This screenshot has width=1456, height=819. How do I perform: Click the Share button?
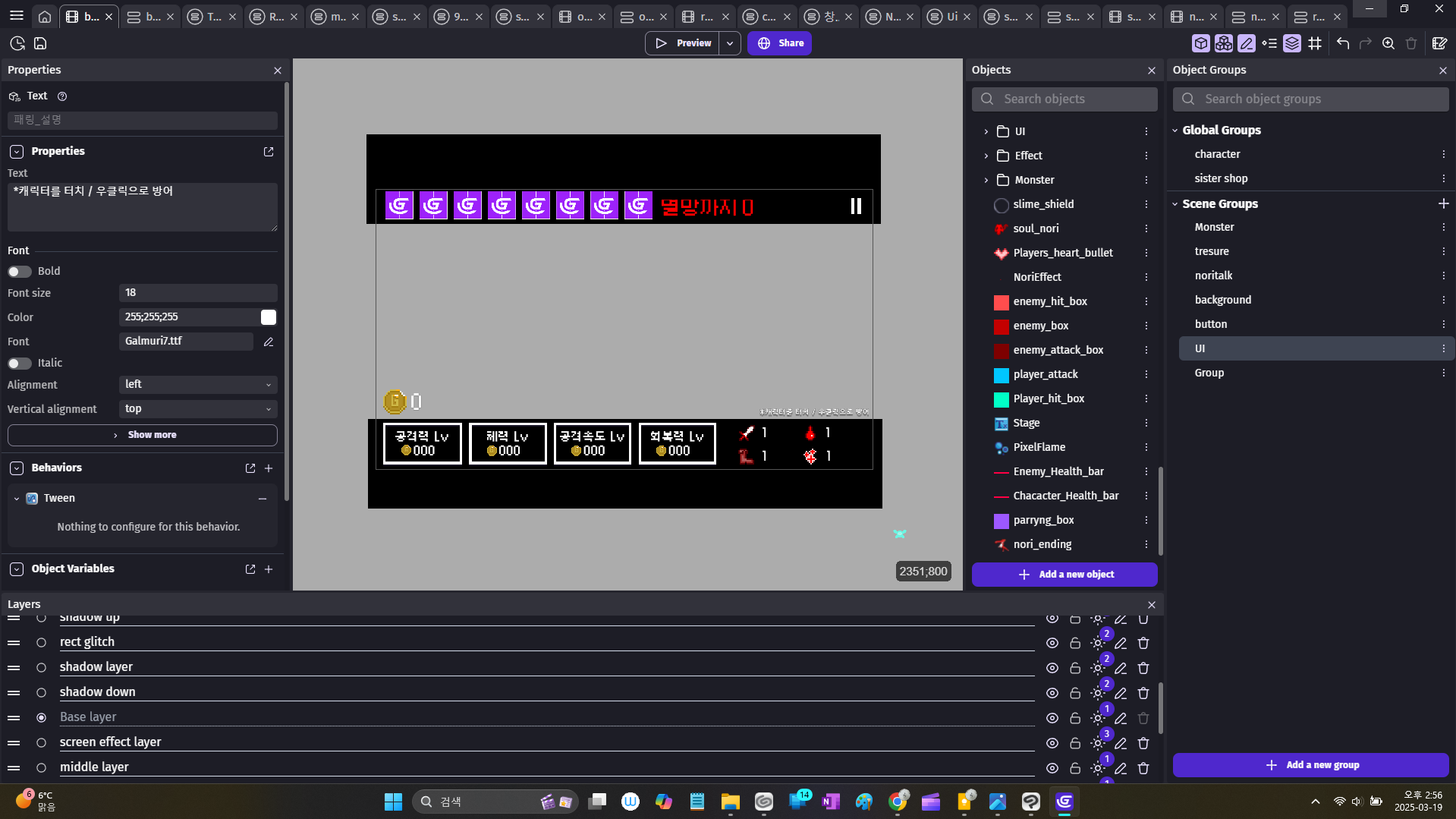[x=779, y=43]
